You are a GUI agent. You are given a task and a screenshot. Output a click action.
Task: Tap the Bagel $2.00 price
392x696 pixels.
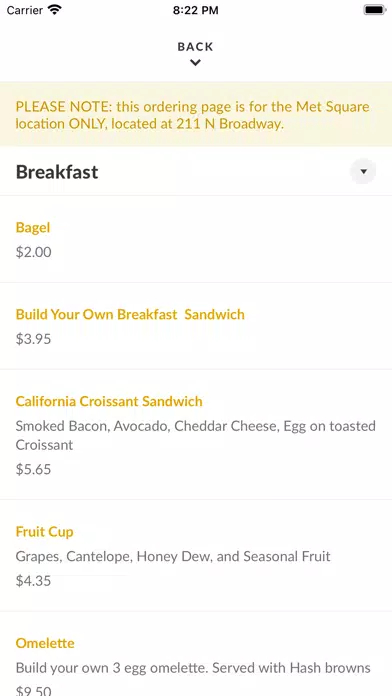34,252
